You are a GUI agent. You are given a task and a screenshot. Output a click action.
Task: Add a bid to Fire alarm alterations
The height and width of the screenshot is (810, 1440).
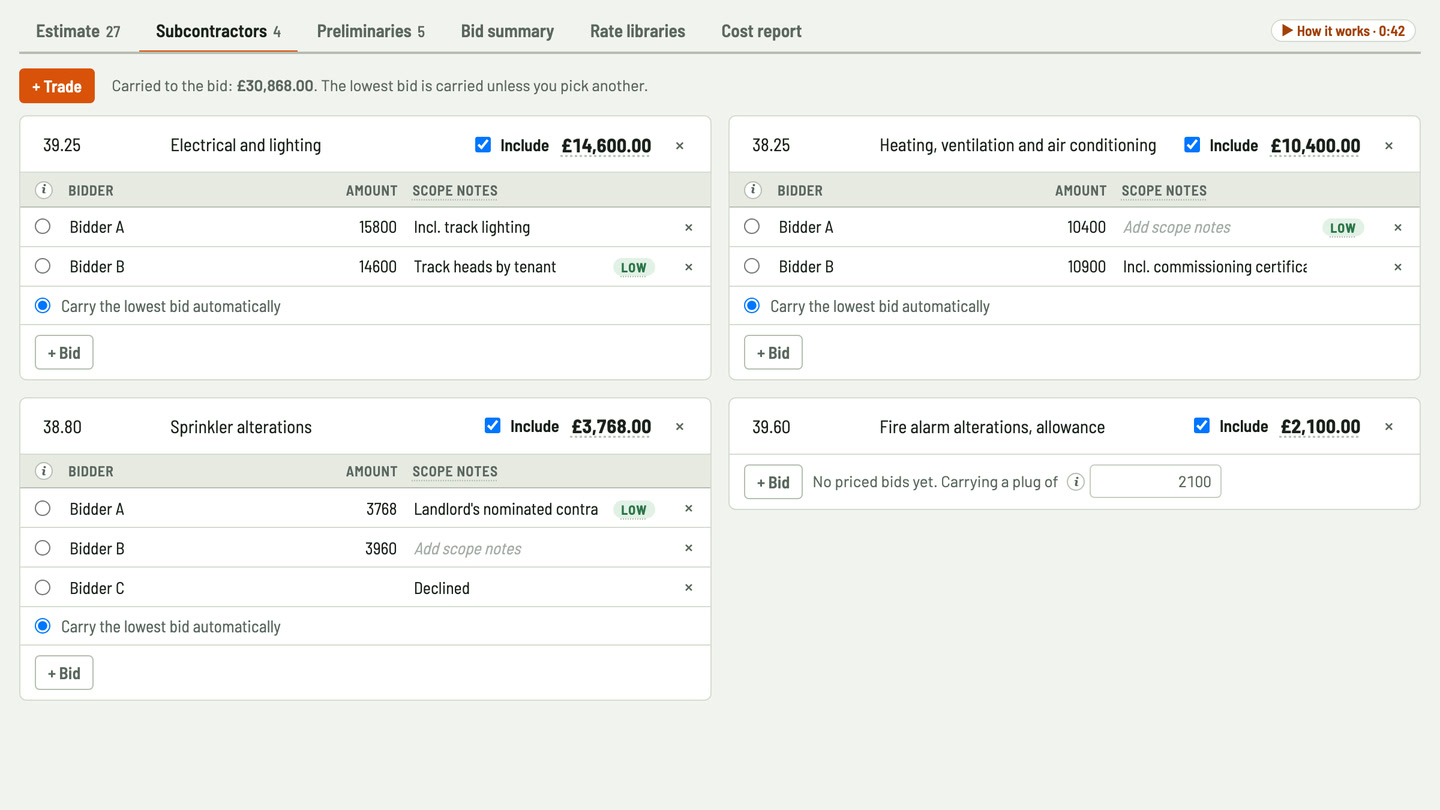click(x=773, y=482)
